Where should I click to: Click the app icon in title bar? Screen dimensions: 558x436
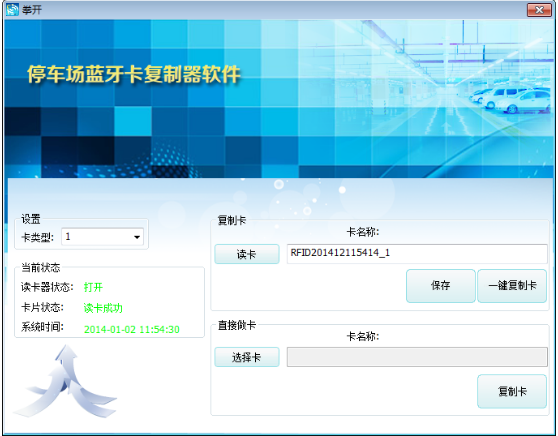click(x=12, y=10)
